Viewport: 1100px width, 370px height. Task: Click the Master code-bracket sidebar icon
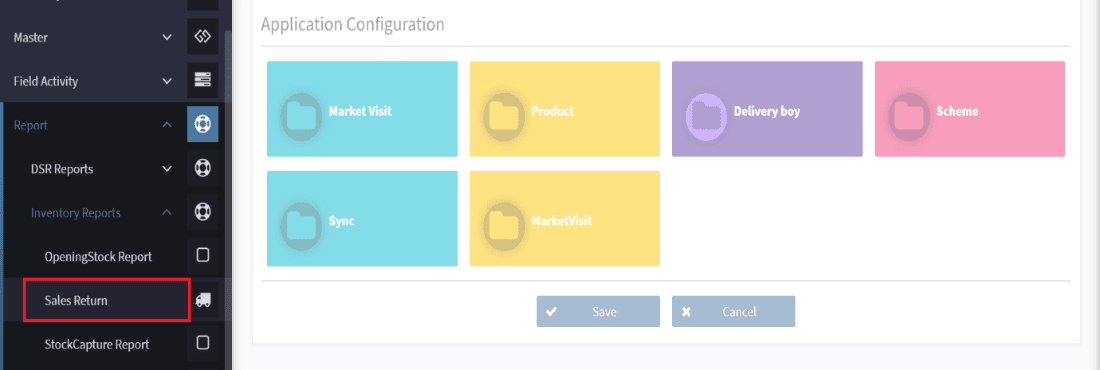click(x=203, y=37)
